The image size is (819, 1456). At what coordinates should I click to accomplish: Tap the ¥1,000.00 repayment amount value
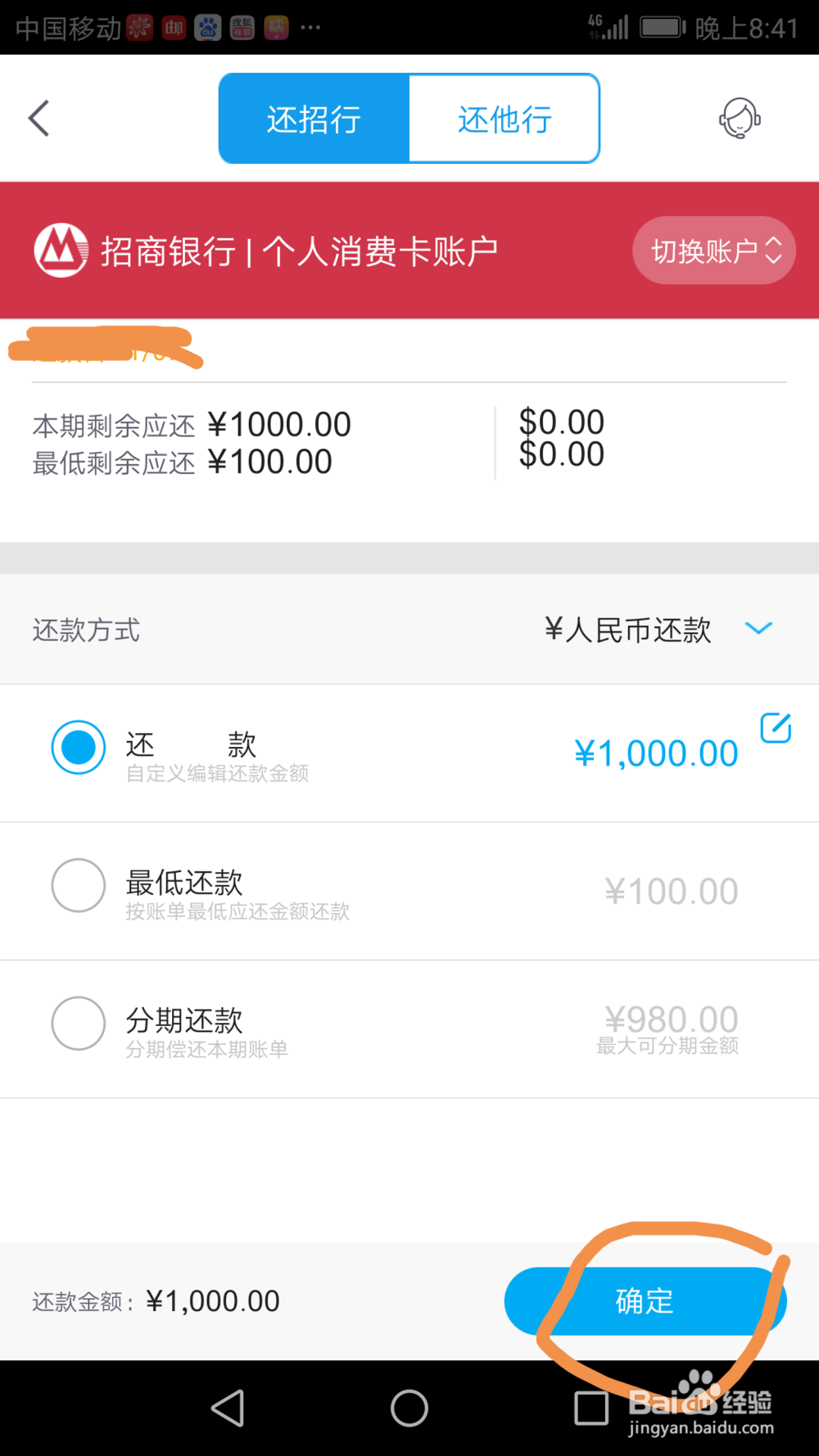pyautogui.click(x=656, y=753)
